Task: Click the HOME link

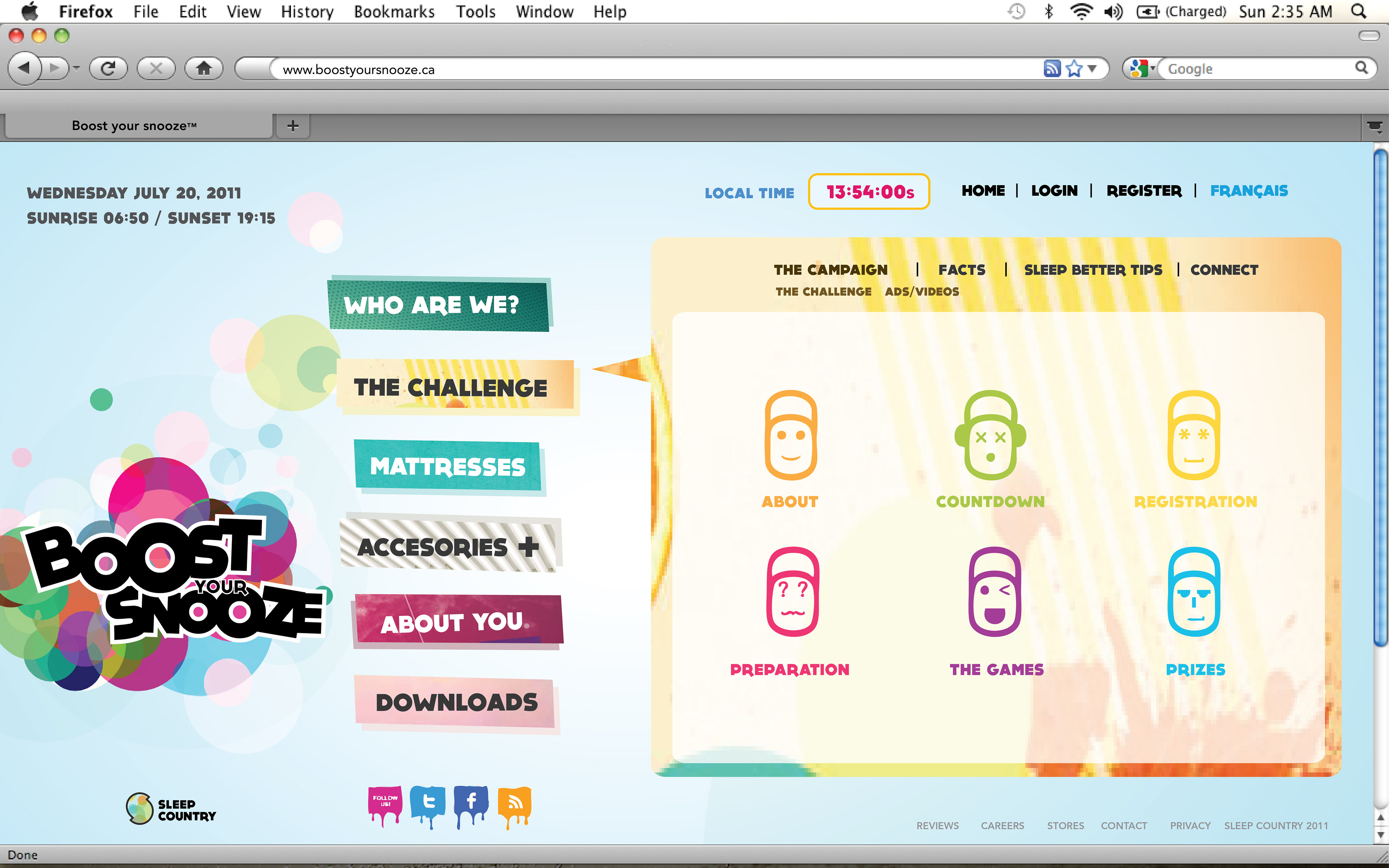Action: click(983, 191)
